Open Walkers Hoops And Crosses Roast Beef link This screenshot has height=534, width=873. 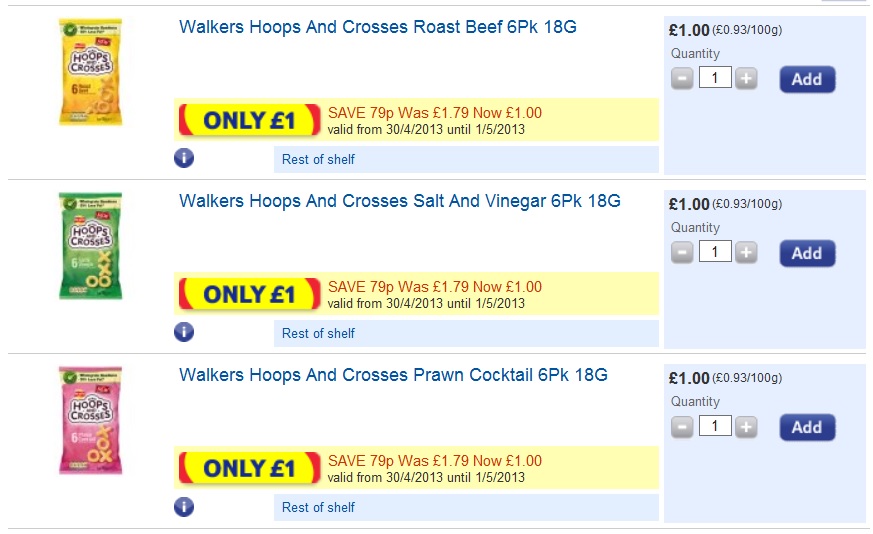(378, 28)
